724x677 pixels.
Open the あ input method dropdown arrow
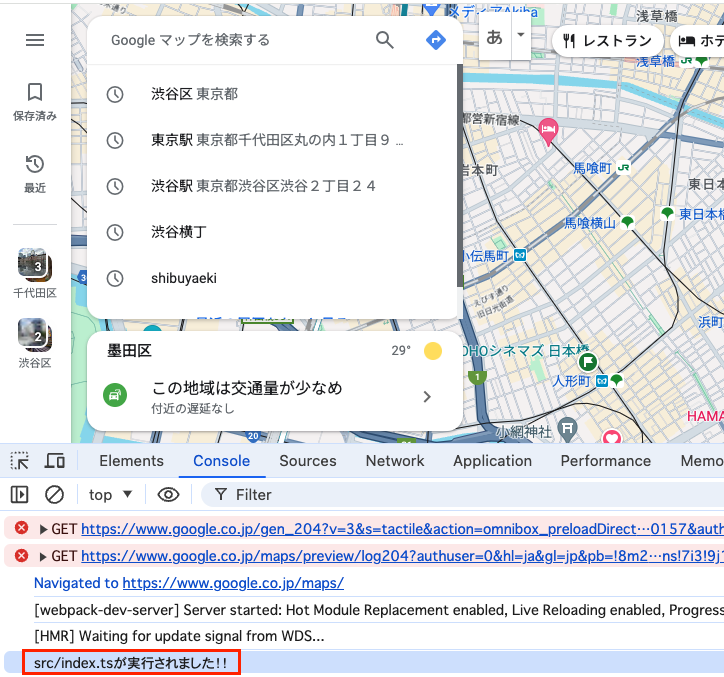[x=521, y=35]
